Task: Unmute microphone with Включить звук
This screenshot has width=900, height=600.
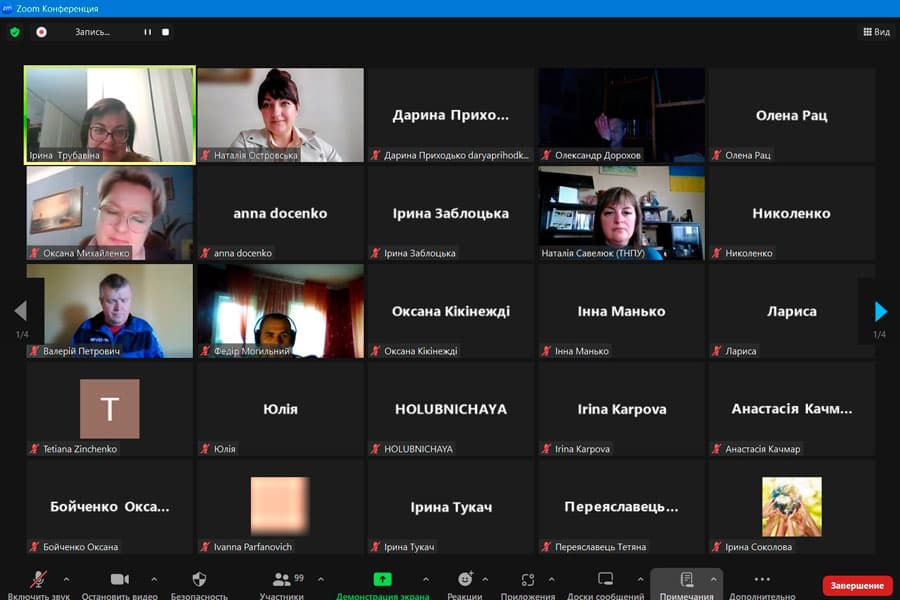Action: 38,584
